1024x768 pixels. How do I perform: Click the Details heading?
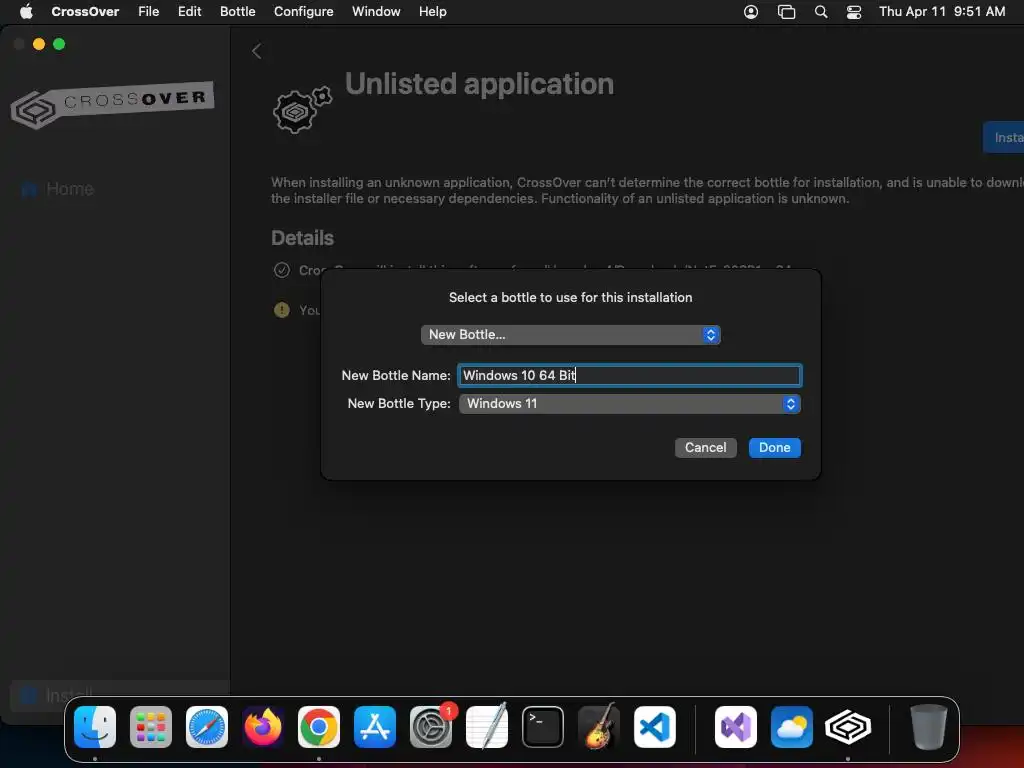pos(302,238)
